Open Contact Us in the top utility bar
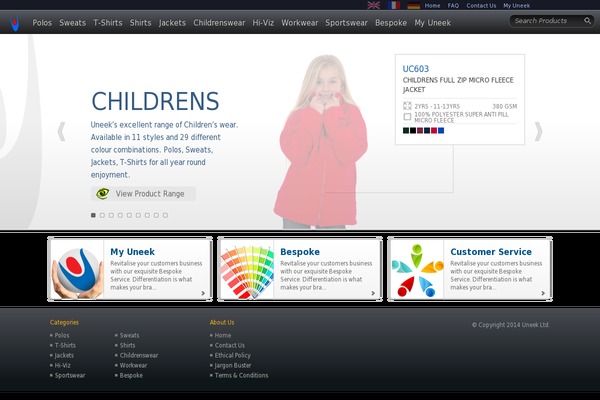 pyautogui.click(x=481, y=6)
